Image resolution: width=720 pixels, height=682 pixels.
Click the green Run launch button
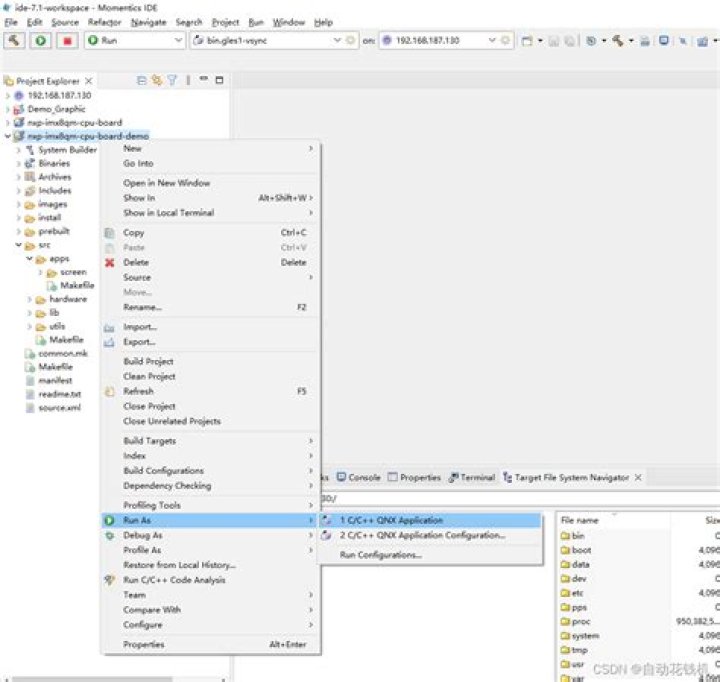[x=40, y=40]
